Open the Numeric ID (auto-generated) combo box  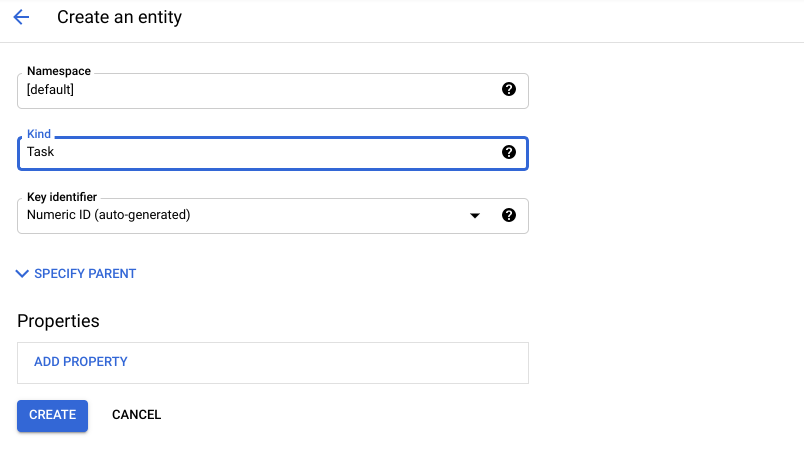click(273, 216)
